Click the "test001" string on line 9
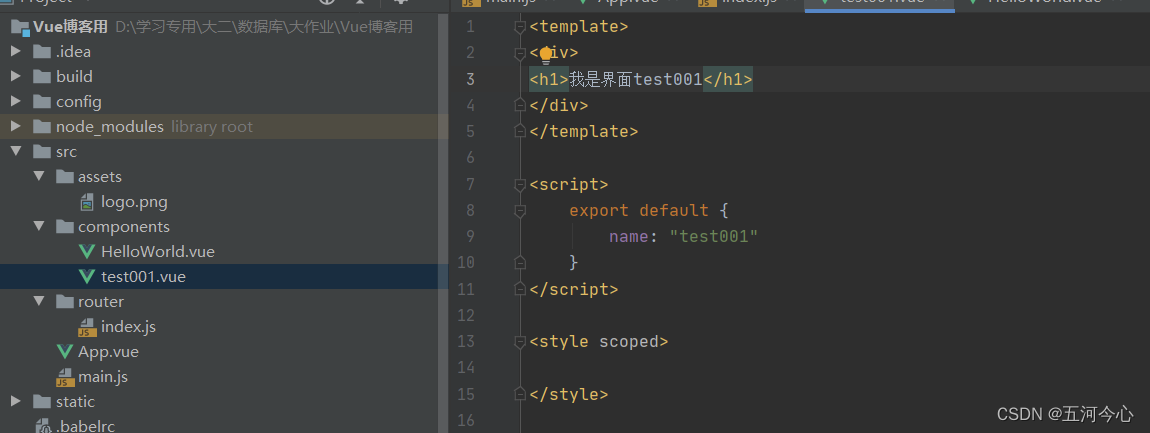Image resolution: width=1150 pixels, height=433 pixels. pos(713,236)
